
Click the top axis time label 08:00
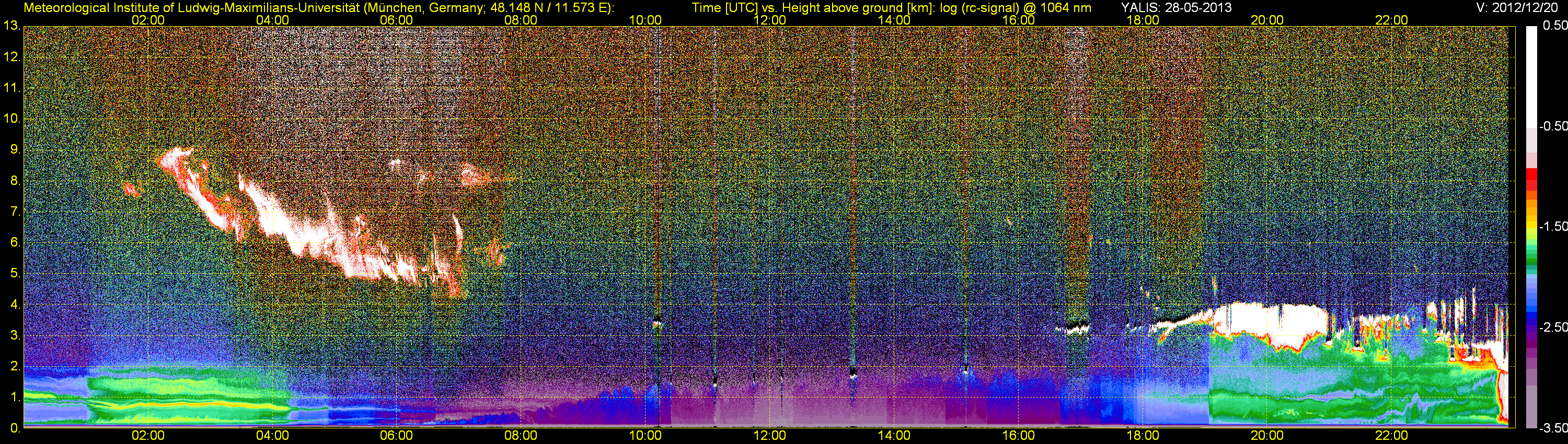click(521, 20)
